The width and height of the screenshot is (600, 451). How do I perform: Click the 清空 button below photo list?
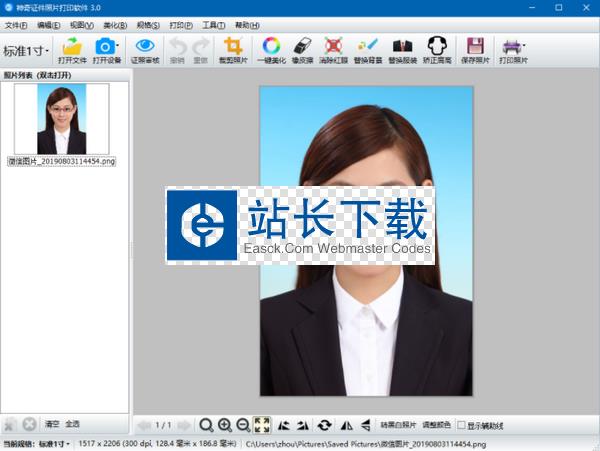pos(52,424)
